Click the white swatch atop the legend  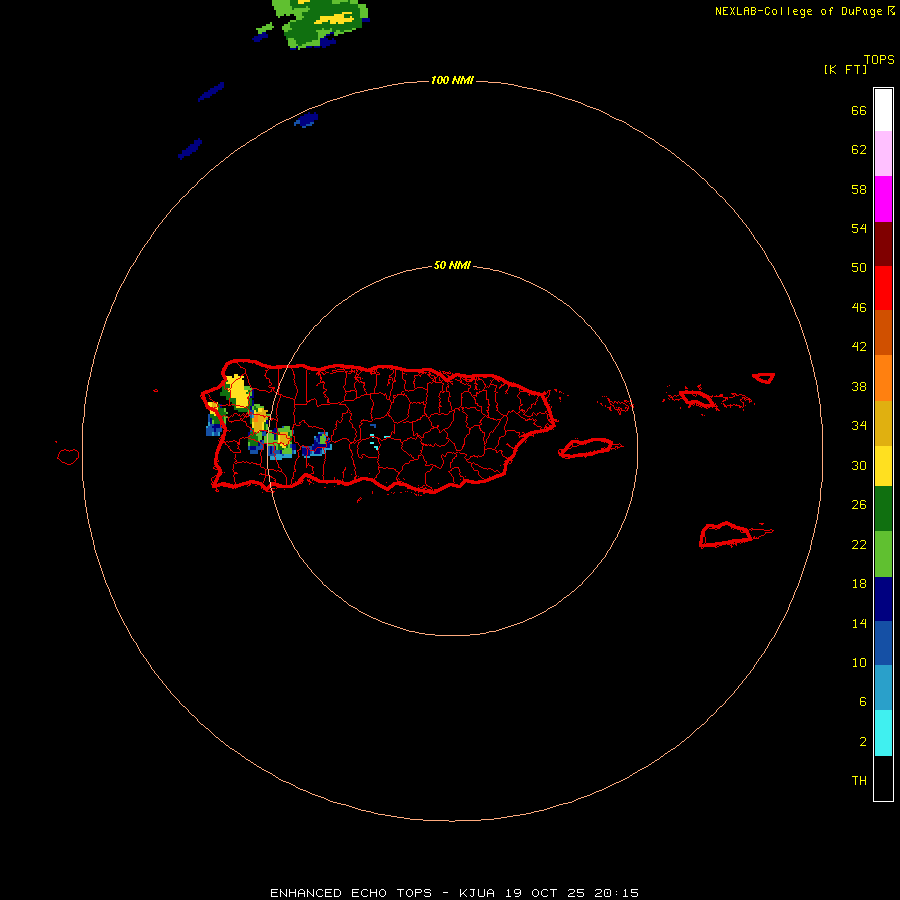click(883, 110)
